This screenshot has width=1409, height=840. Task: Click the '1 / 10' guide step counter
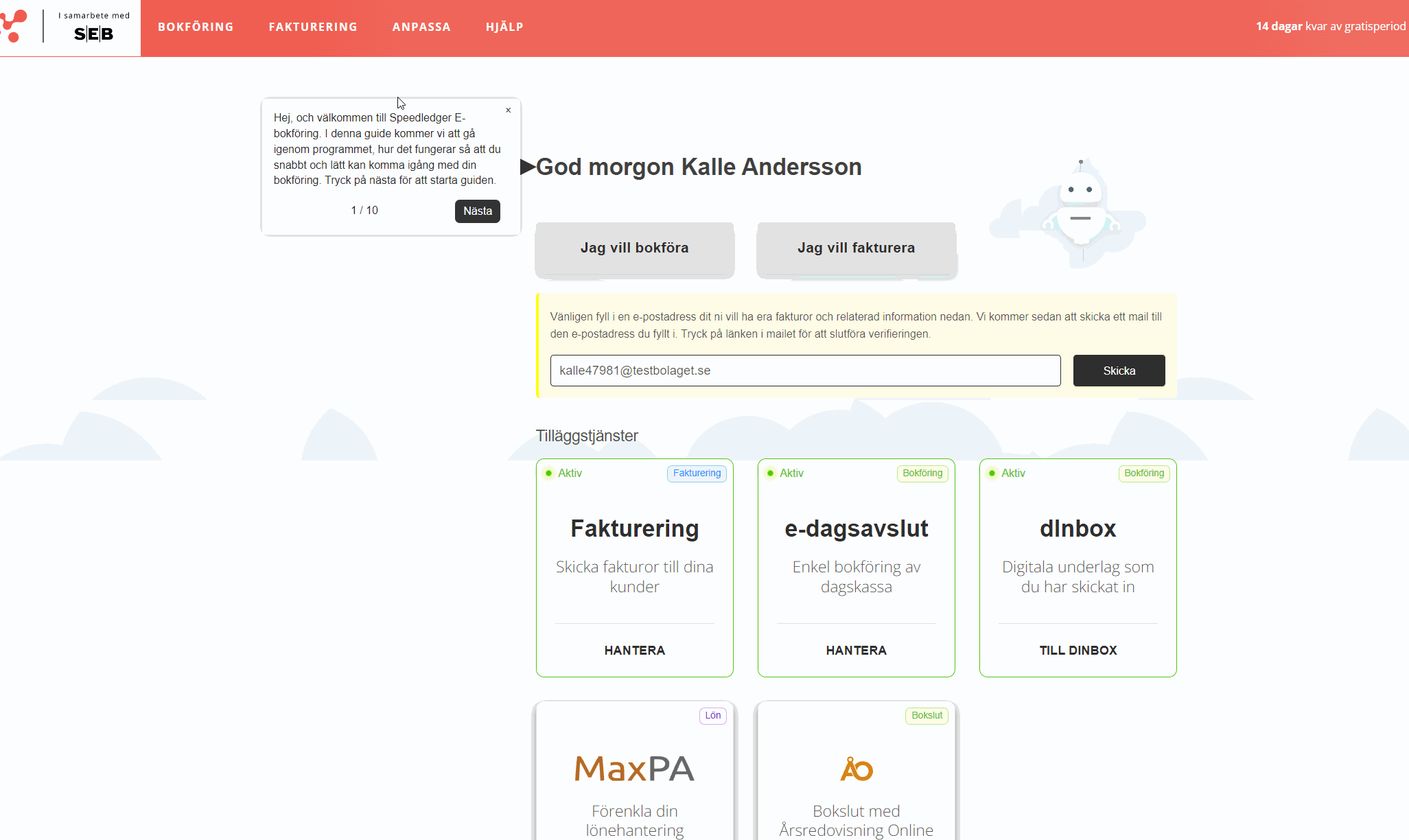[x=364, y=211]
